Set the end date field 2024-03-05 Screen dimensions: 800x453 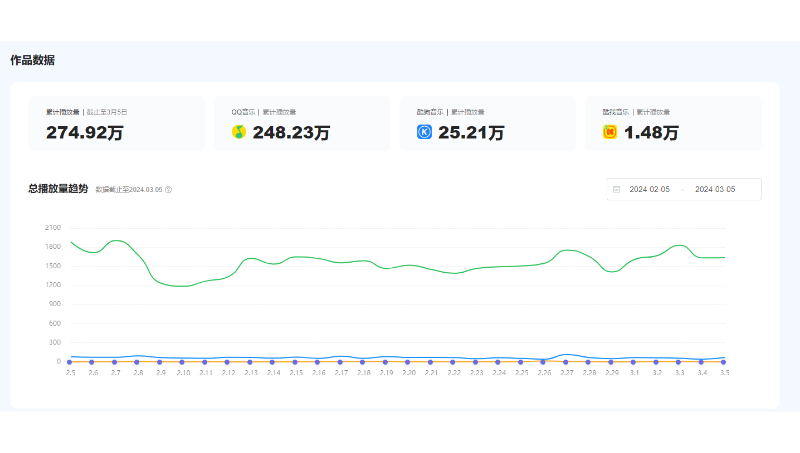pos(715,189)
